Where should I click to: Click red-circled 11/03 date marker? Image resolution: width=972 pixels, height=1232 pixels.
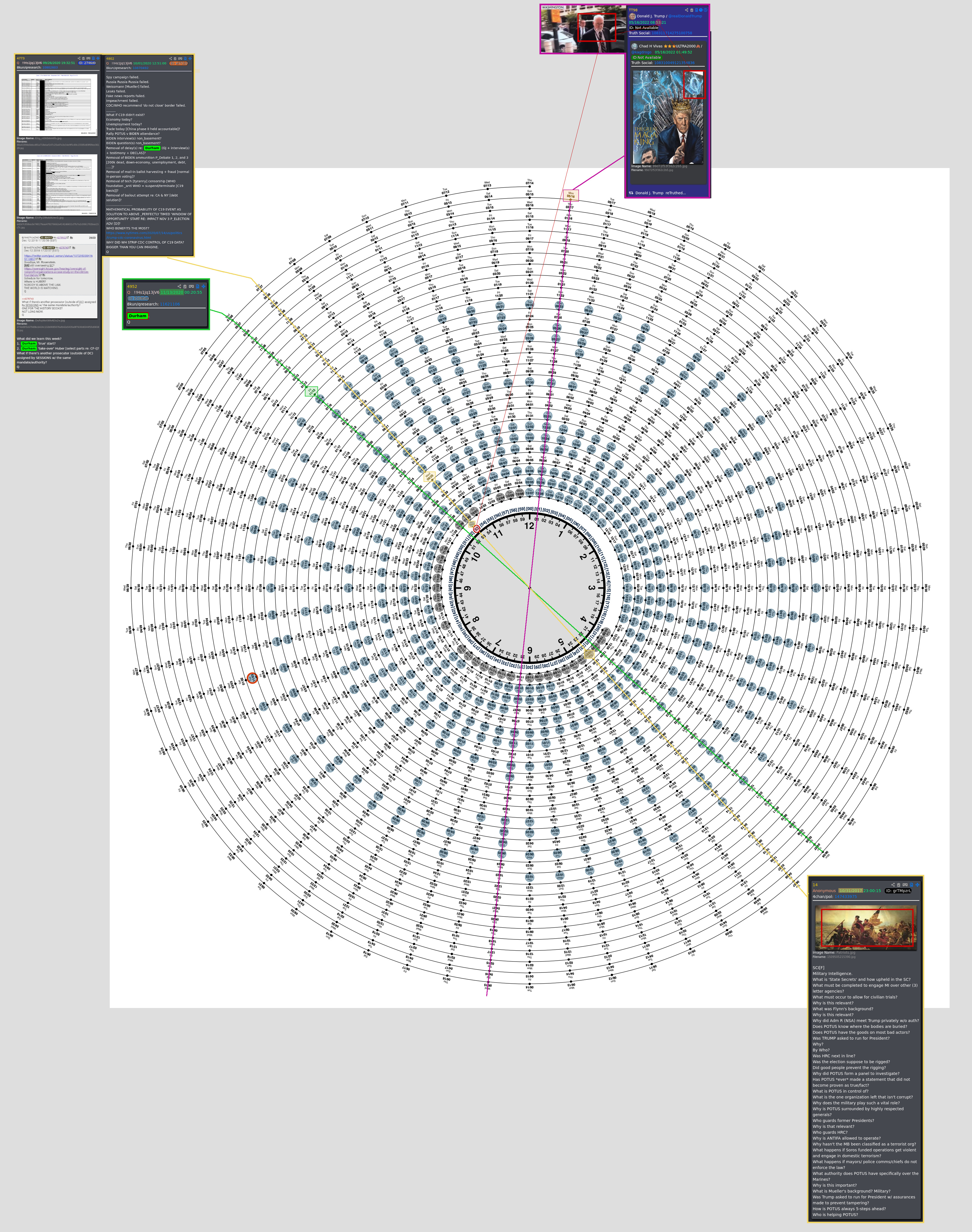pyautogui.click(x=252, y=678)
